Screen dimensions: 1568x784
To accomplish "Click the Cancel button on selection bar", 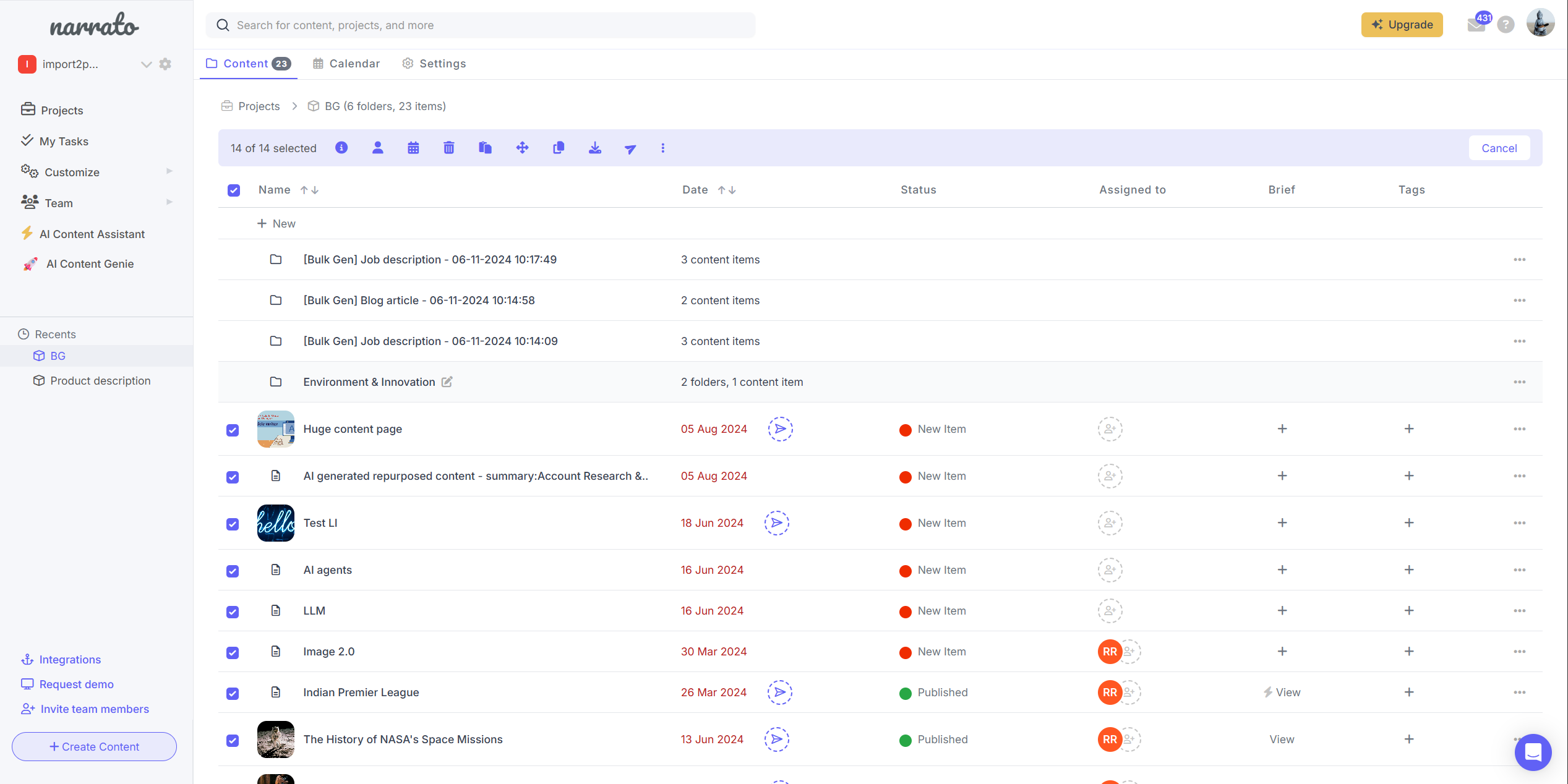I will (x=1499, y=148).
